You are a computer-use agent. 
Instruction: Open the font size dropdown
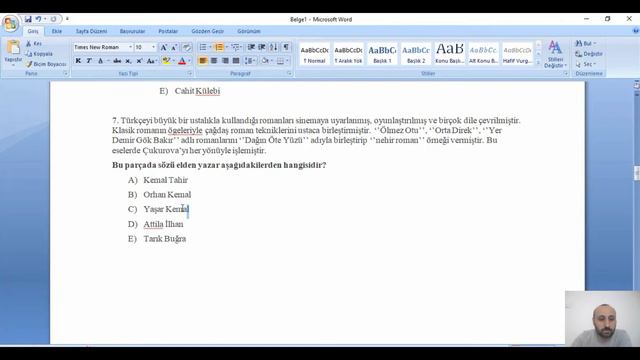153,47
